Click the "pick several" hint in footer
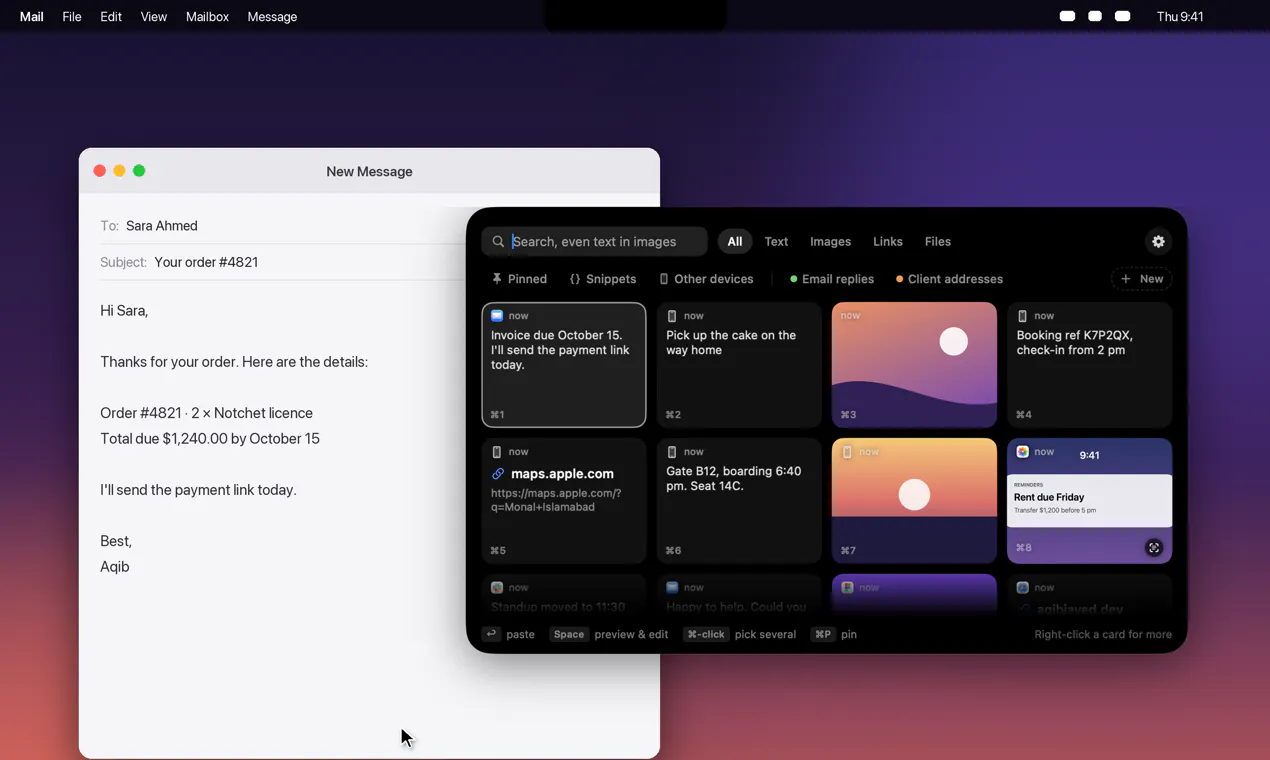This screenshot has height=760, width=1270. tap(765, 634)
